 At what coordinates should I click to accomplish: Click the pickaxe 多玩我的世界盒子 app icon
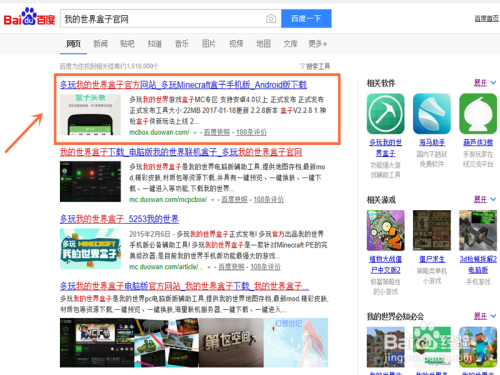click(x=386, y=114)
